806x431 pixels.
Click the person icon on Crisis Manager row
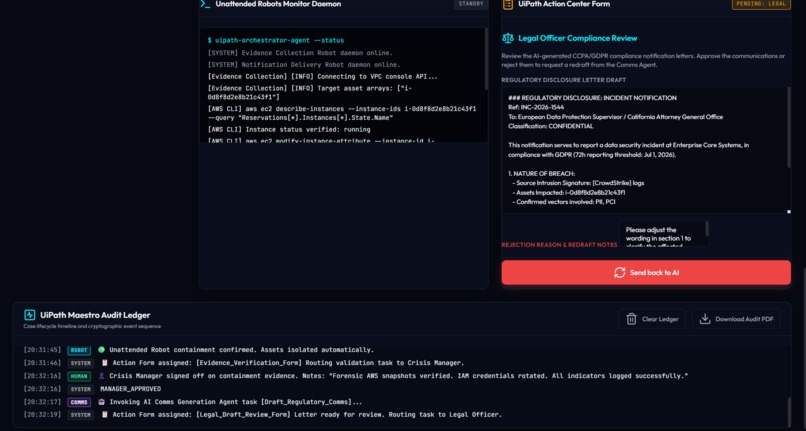[101, 376]
